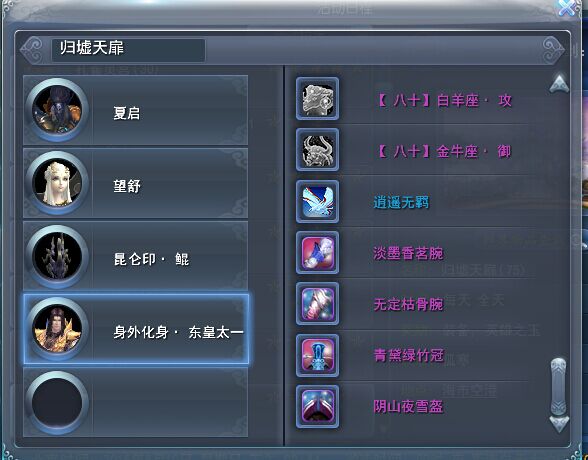
Task: Click the loot list scrollbar thumb
Action: (558, 387)
